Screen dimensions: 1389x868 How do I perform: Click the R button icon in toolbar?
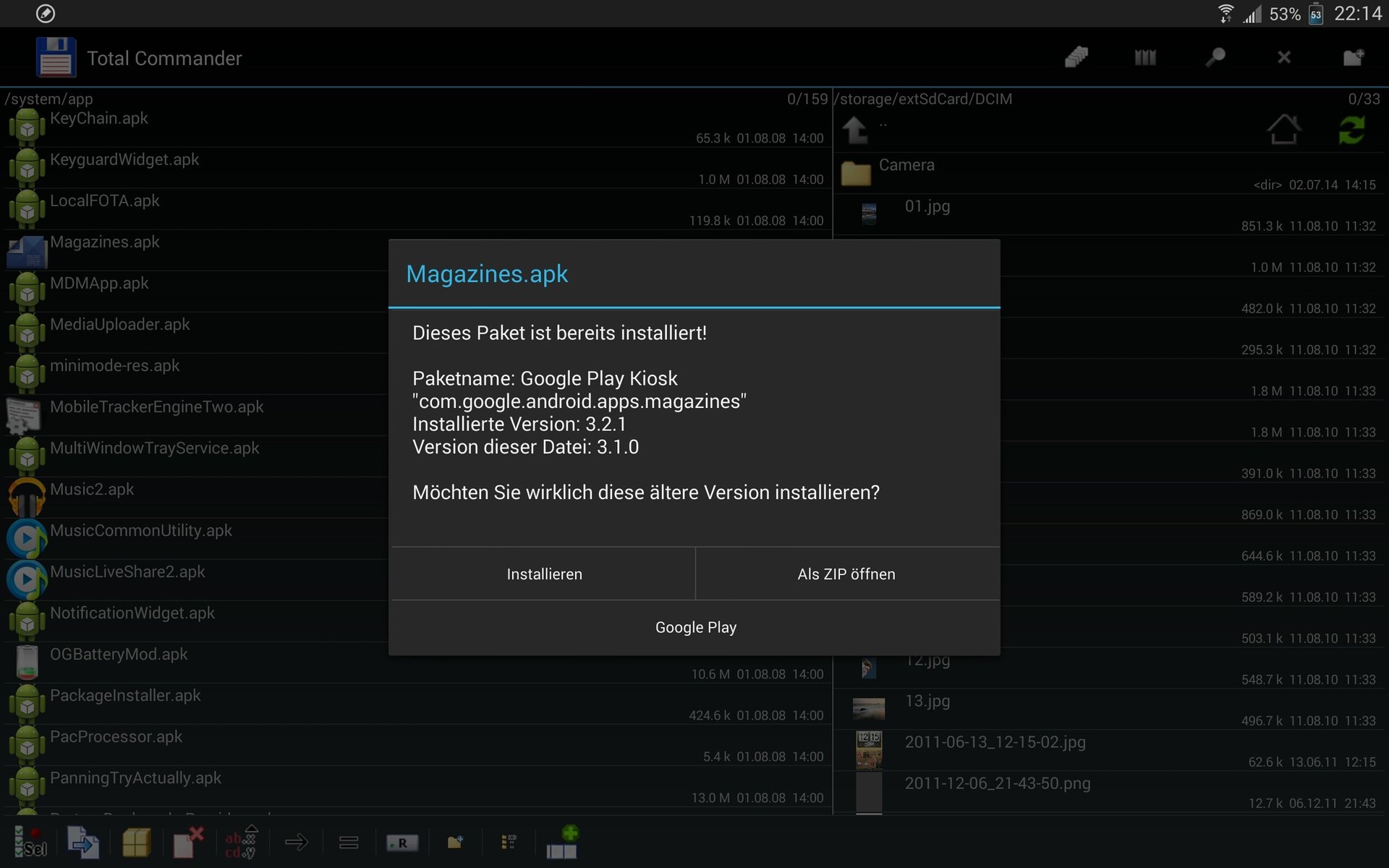pyautogui.click(x=402, y=843)
